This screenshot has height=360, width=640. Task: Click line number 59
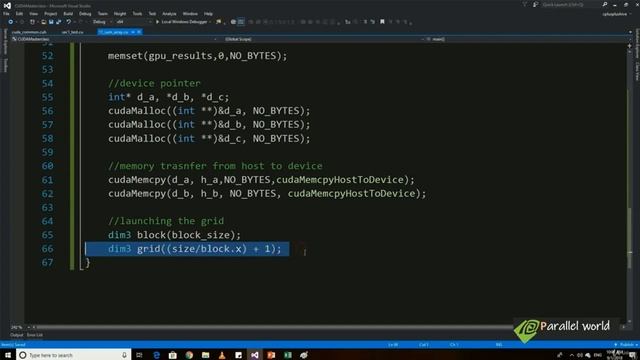click(47, 152)
